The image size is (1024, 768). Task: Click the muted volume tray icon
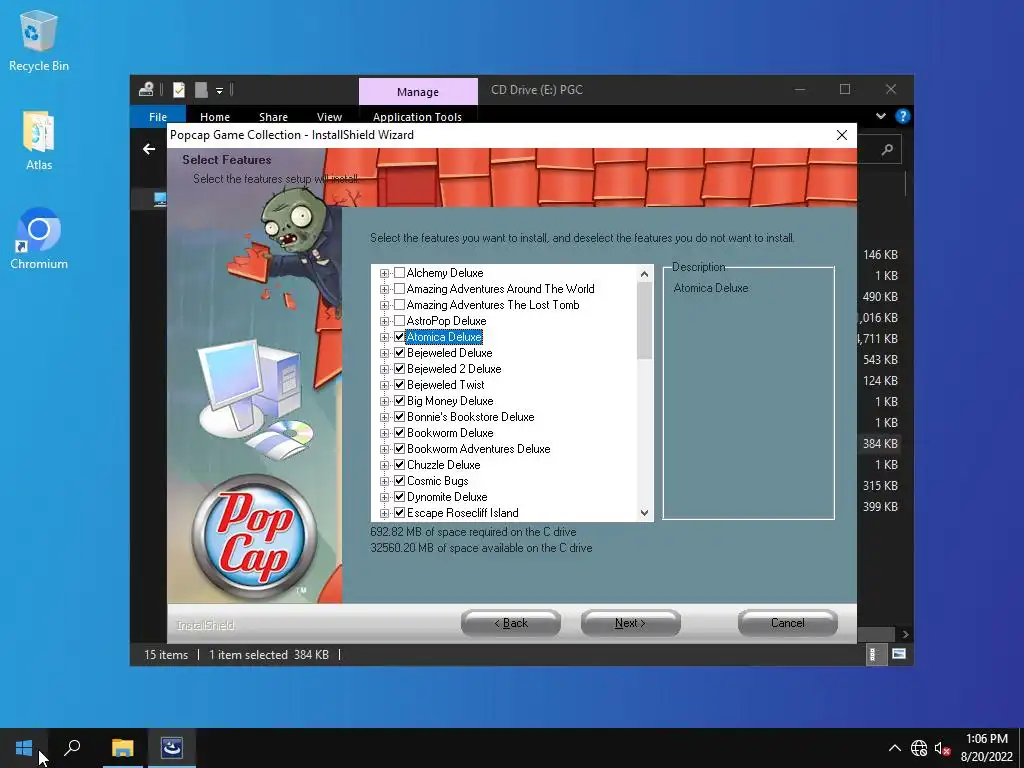(x=942, y=748)
